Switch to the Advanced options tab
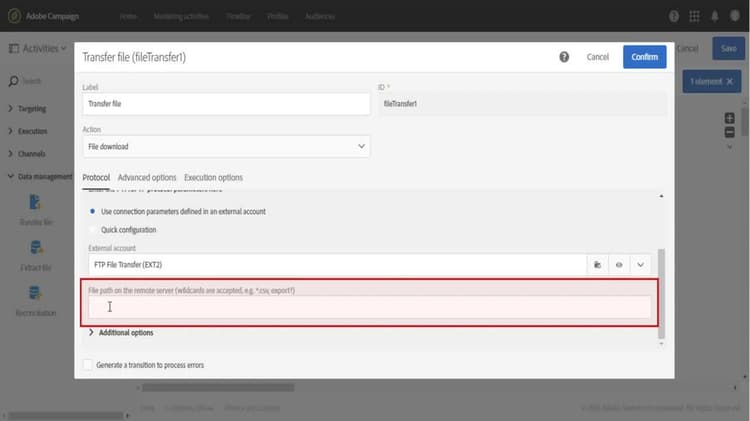This screenshot has width=750, height=421. point(147,177)
